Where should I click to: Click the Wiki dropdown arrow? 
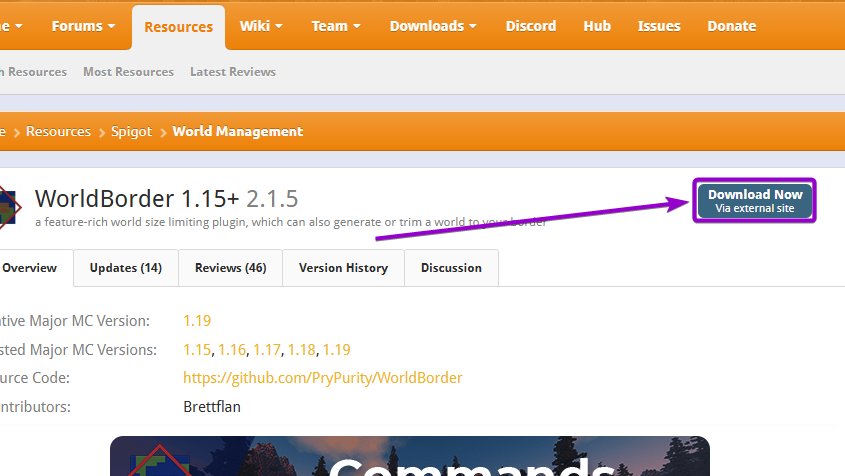point(279,26)
